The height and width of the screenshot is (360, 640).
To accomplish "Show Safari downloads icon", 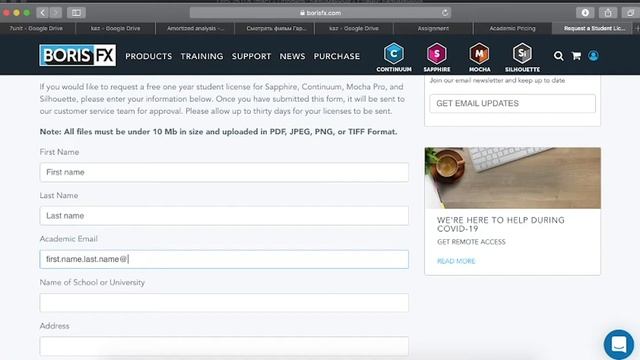I will coord(585,13).
